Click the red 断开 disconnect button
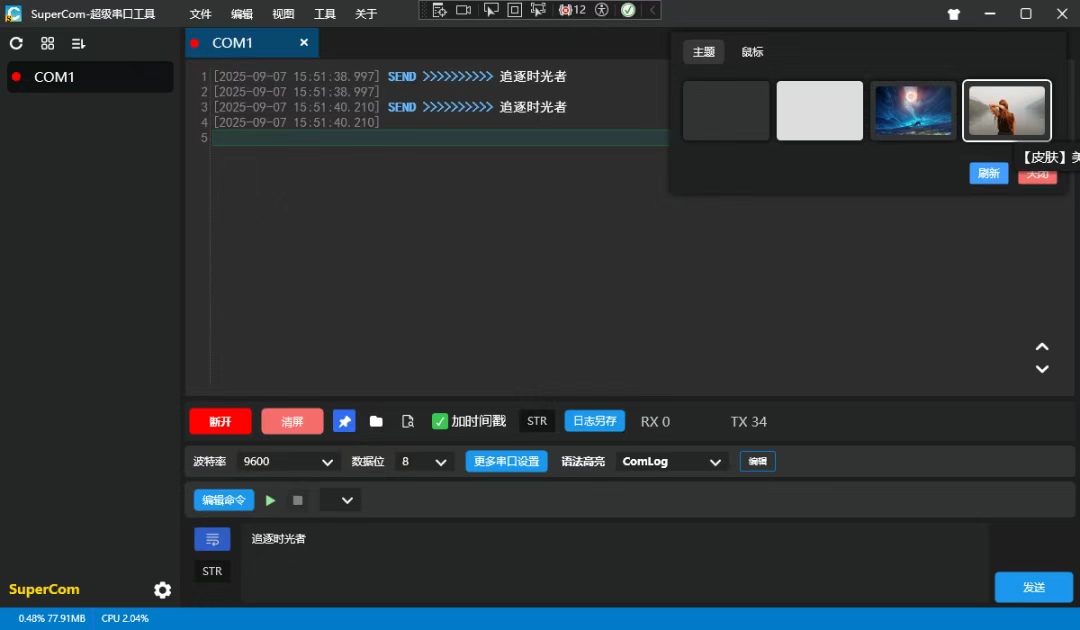 pyautogui.click(x=220, y=421)
